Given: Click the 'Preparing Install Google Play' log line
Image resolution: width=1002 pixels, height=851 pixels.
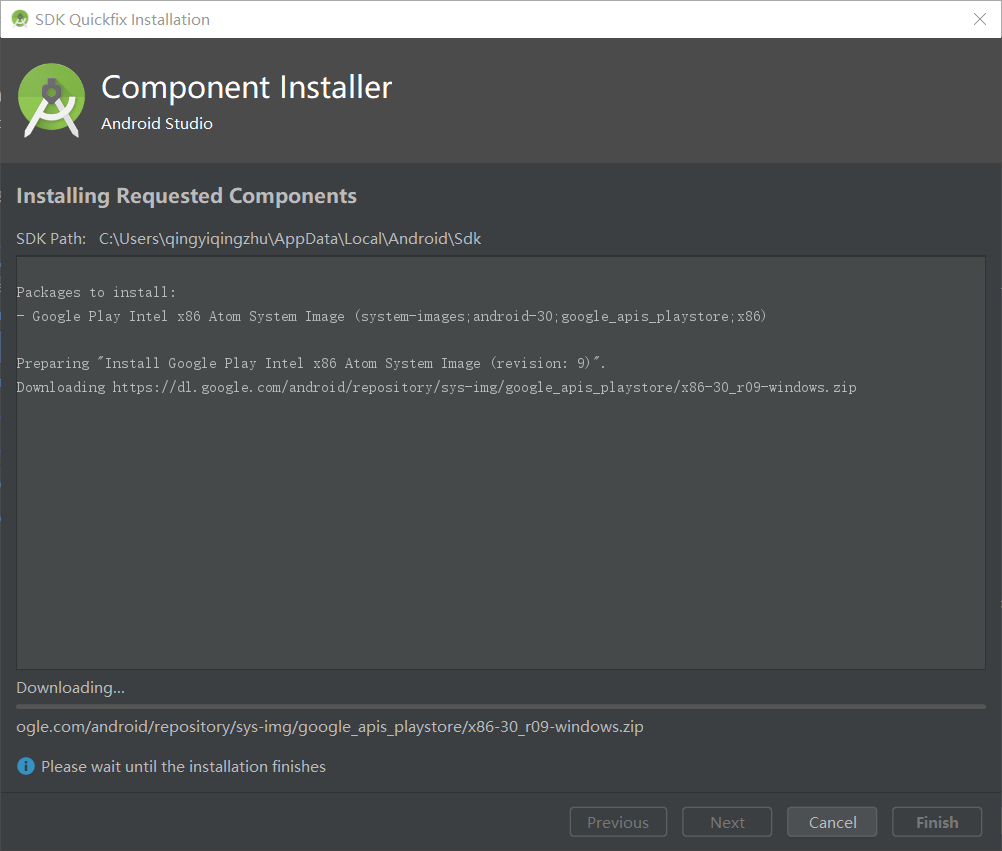Looking at the screenshot, I should [311, 363].
